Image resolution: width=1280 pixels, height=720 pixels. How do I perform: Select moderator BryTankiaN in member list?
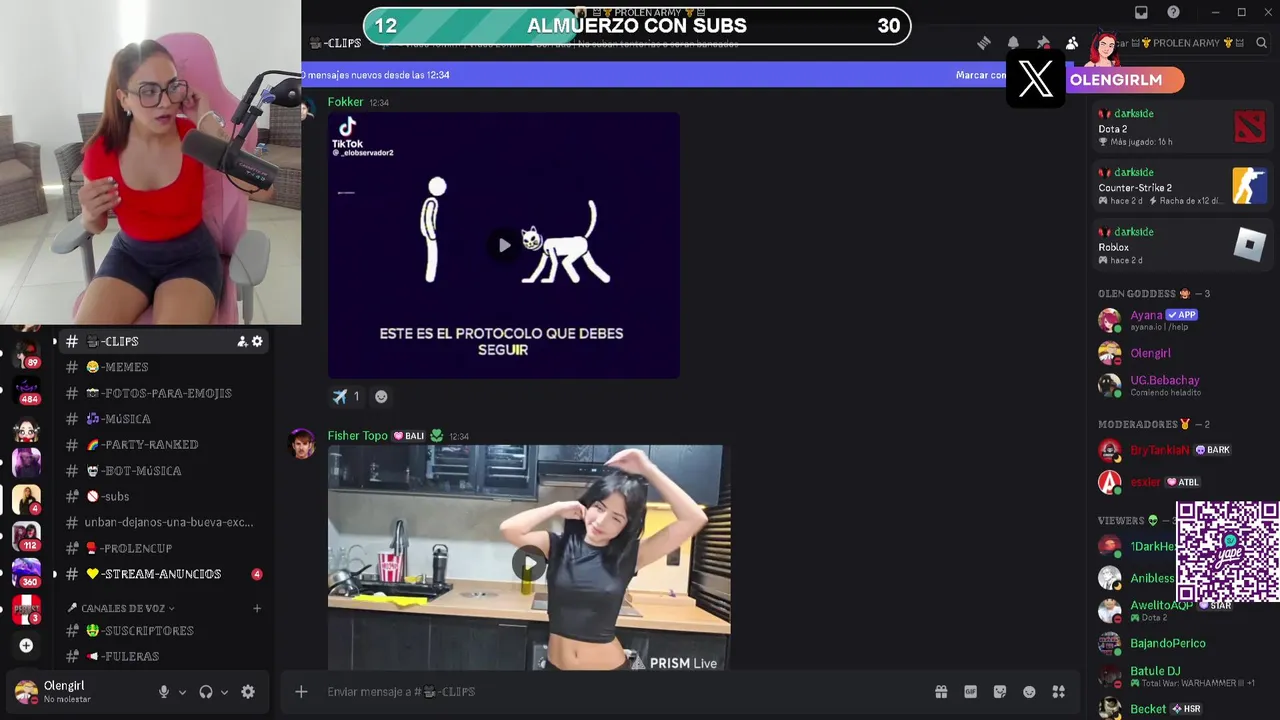(x=1182, y=450)
